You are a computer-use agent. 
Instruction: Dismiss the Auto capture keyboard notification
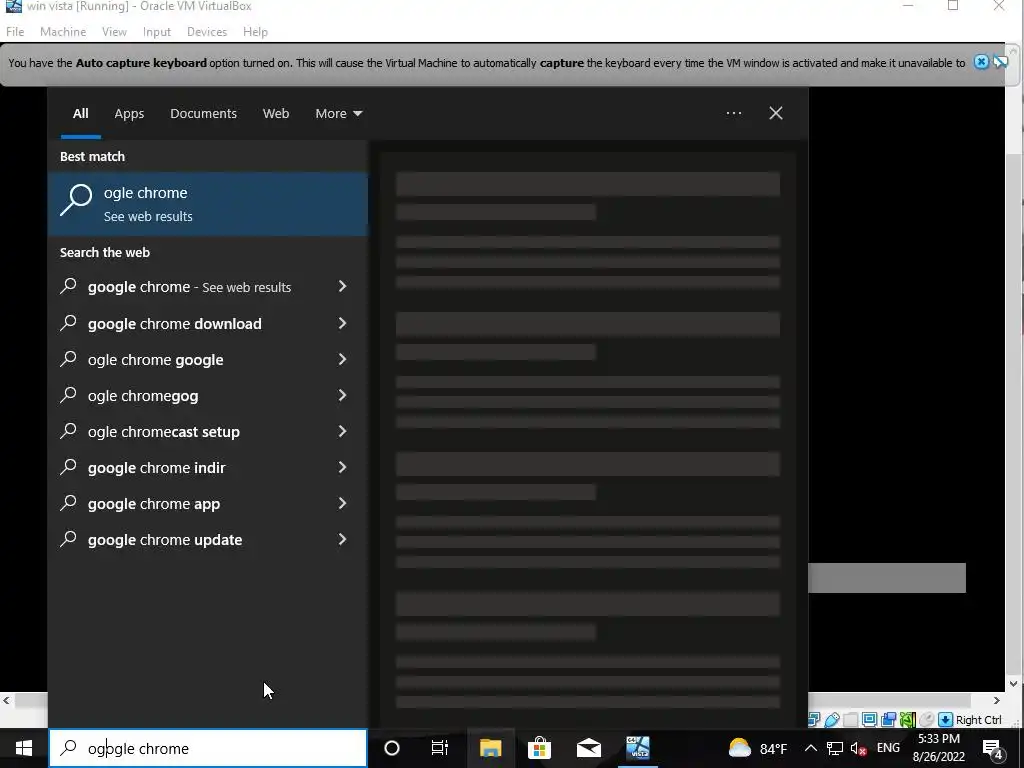(981, 62)
